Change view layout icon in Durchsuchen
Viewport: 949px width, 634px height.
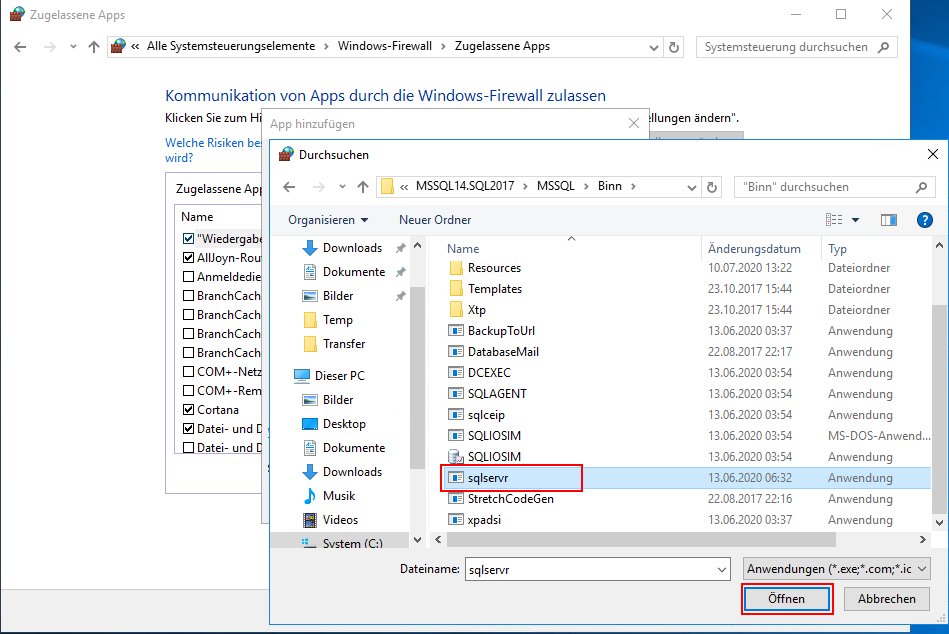pos(834,220)
